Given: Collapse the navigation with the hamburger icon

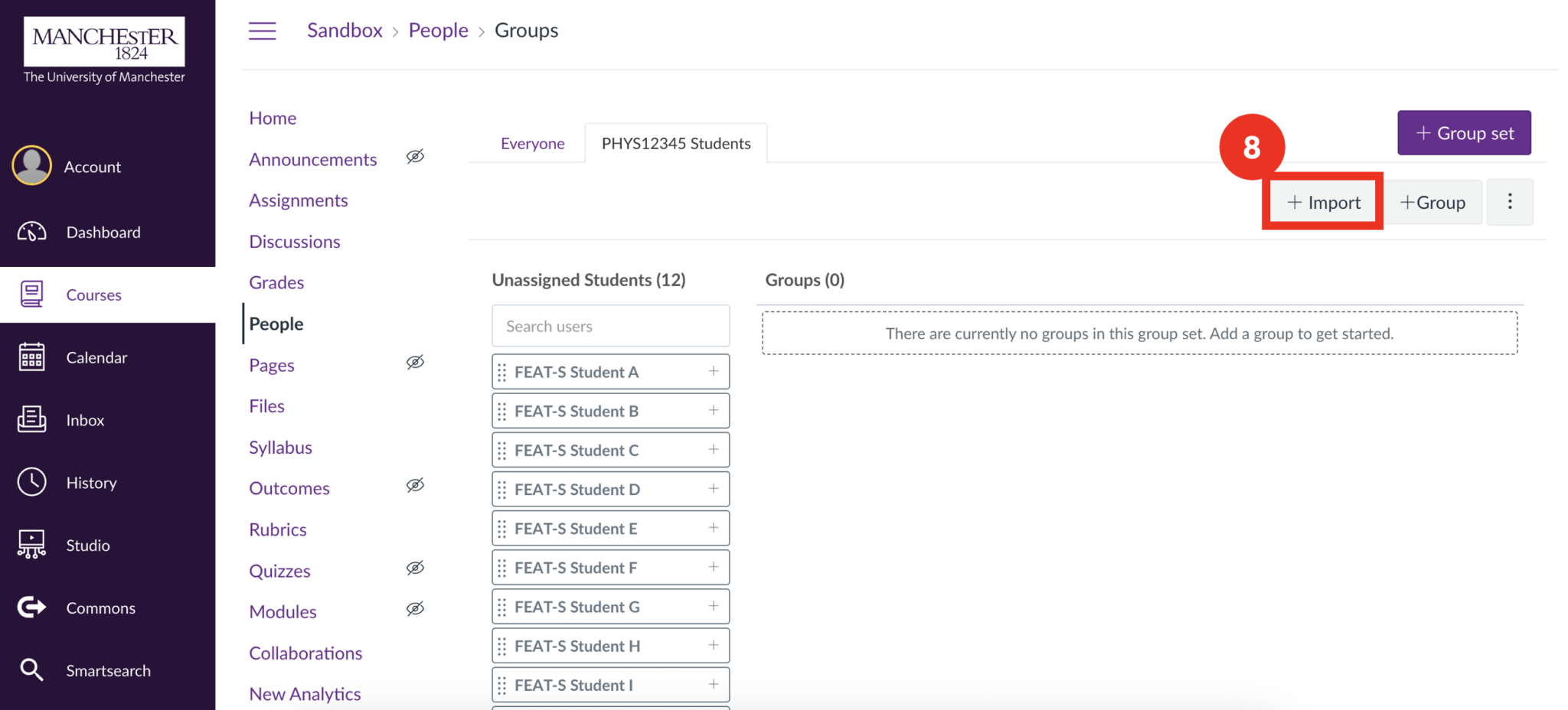Looking at the screenshot, I should coord(263,30).
